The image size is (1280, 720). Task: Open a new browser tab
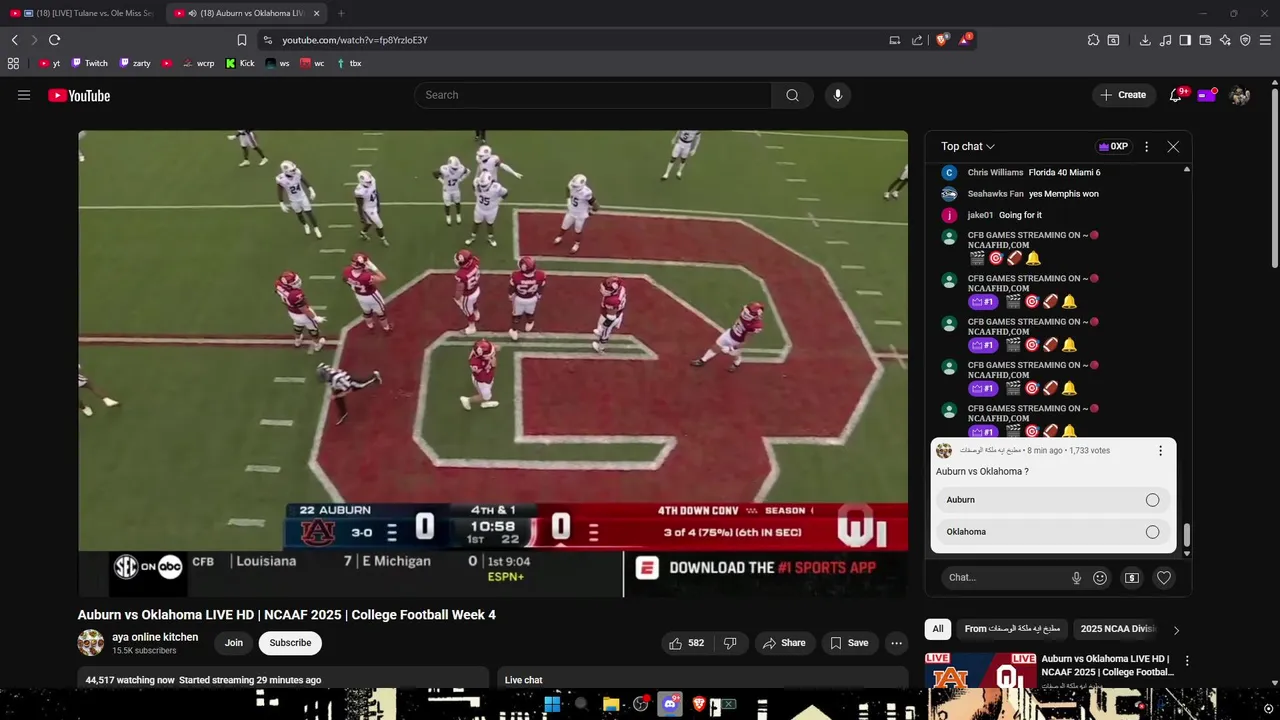pos(341,13)
